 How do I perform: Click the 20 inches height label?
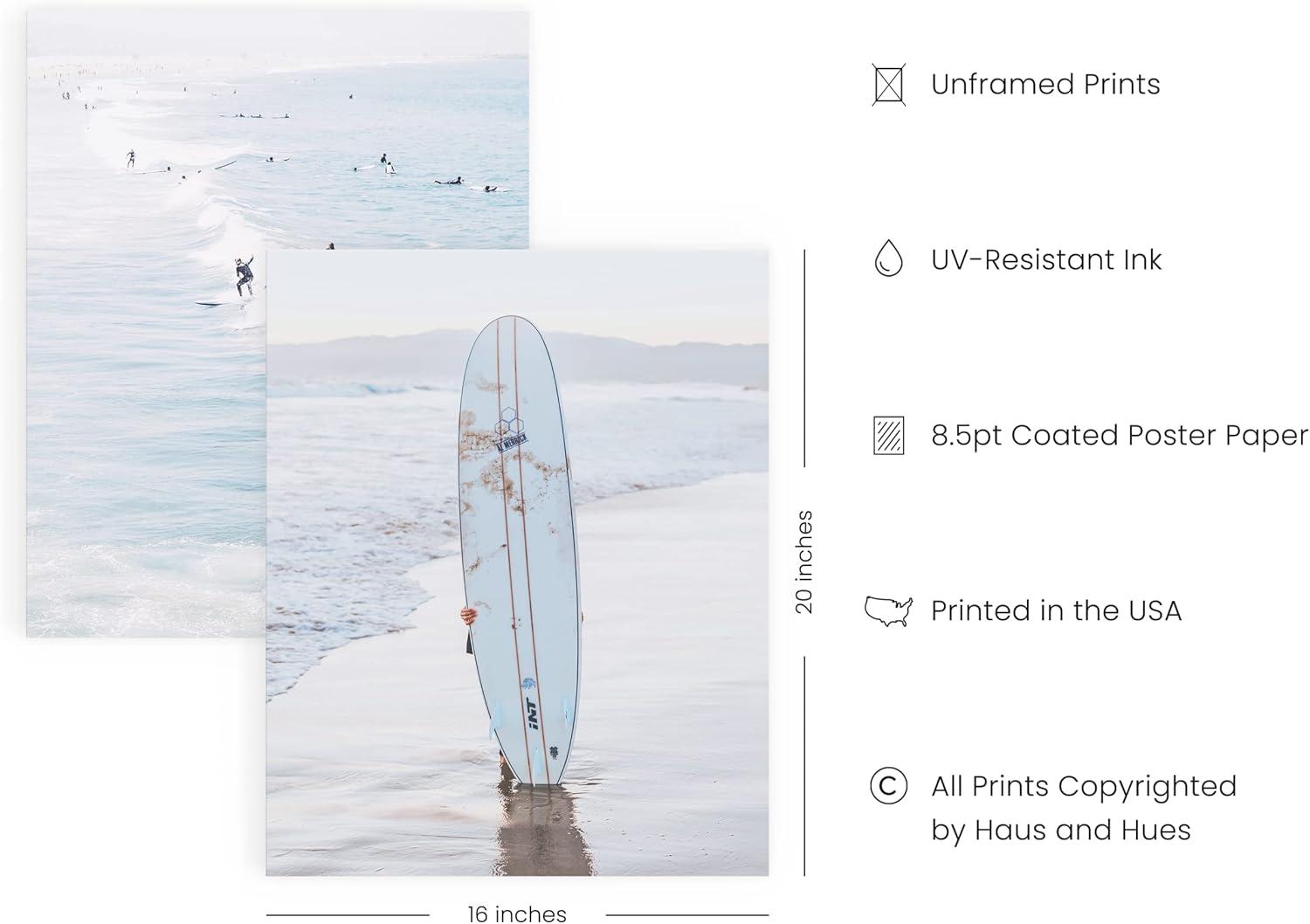click(x=803, y=562)
